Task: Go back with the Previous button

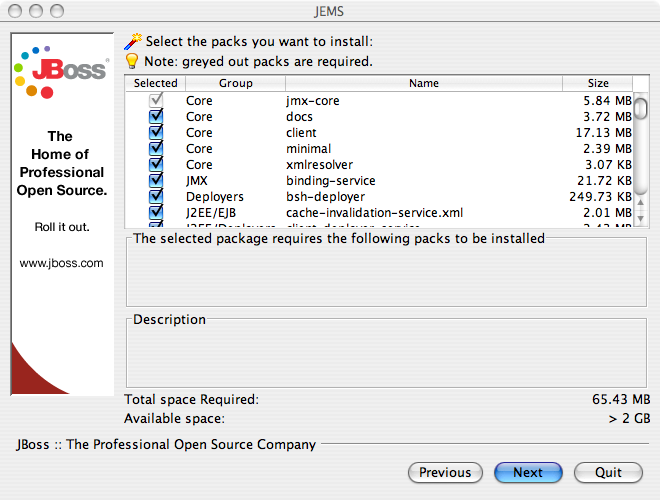Action: coord(445,473)
